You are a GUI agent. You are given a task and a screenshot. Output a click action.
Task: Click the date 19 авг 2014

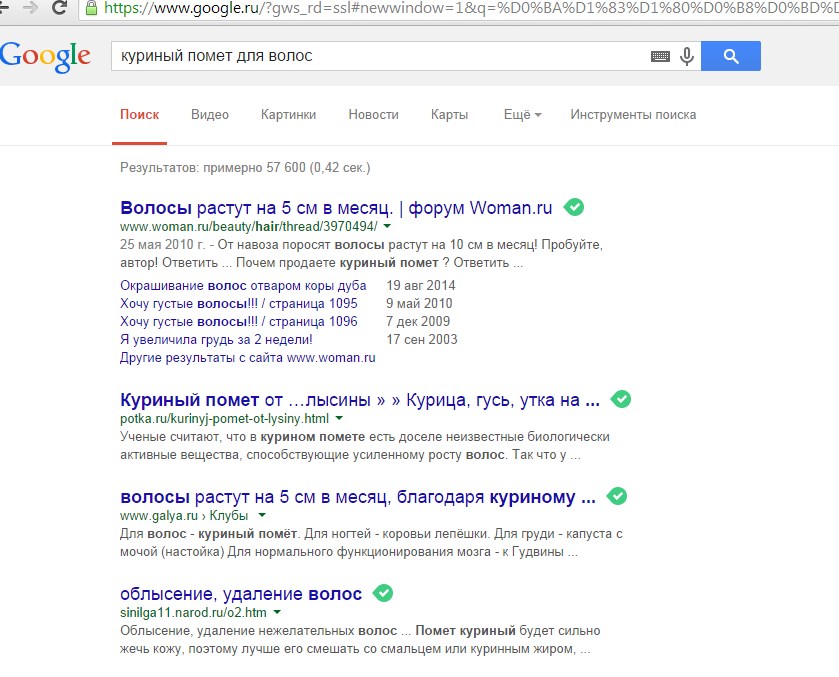(x=421, y=286)
